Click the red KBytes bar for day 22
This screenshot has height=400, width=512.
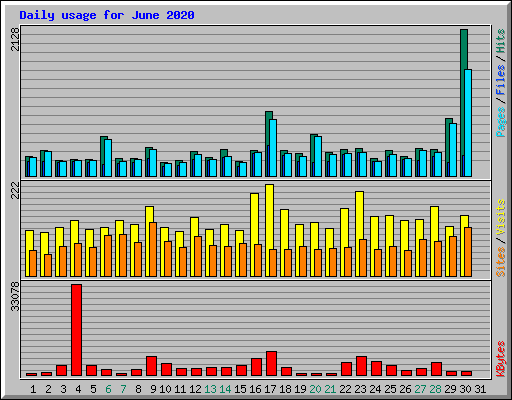(x=346, y=369)
